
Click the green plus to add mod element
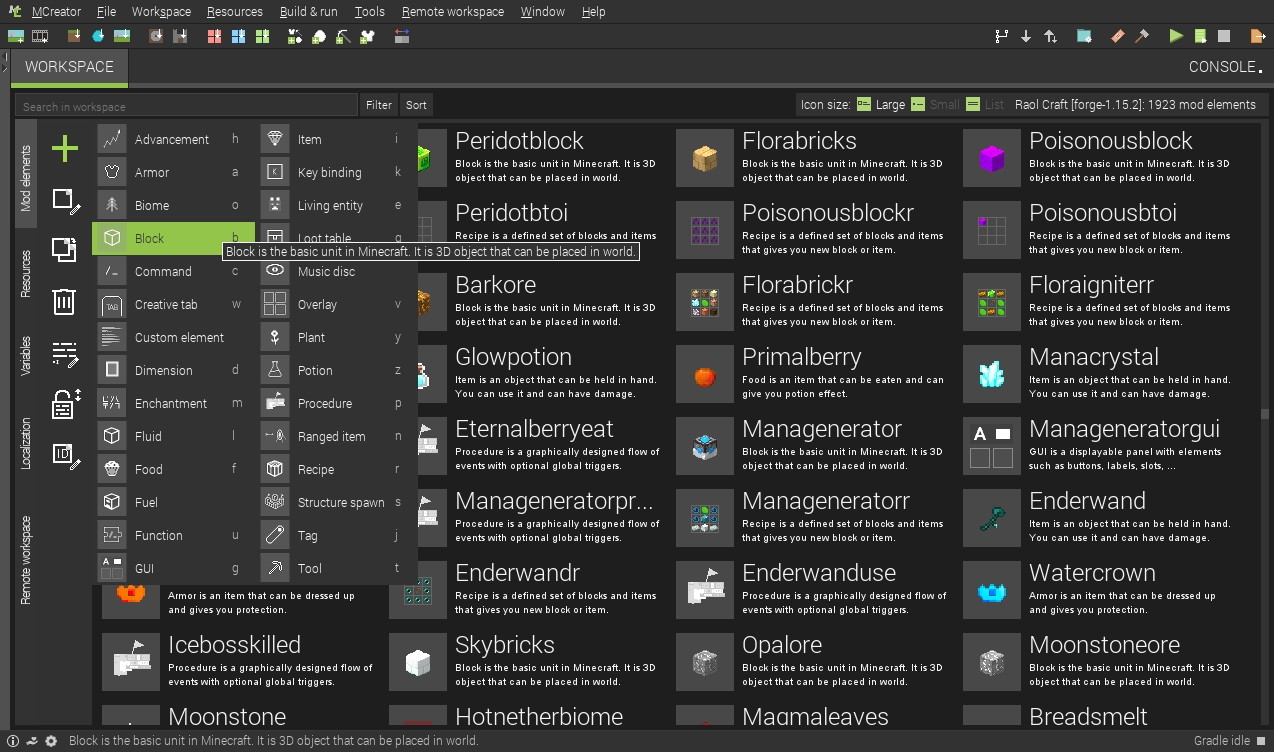click(x=65, y=149)
